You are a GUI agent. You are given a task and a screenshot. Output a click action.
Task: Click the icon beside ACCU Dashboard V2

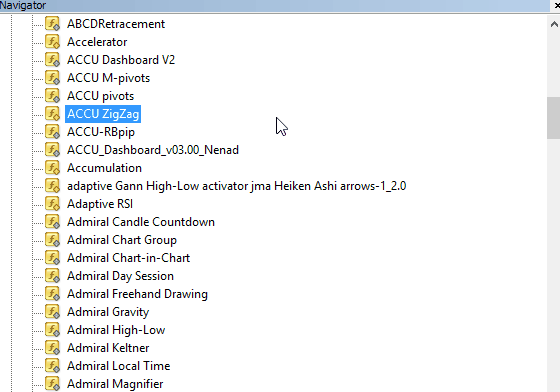[x=52, y=60]
